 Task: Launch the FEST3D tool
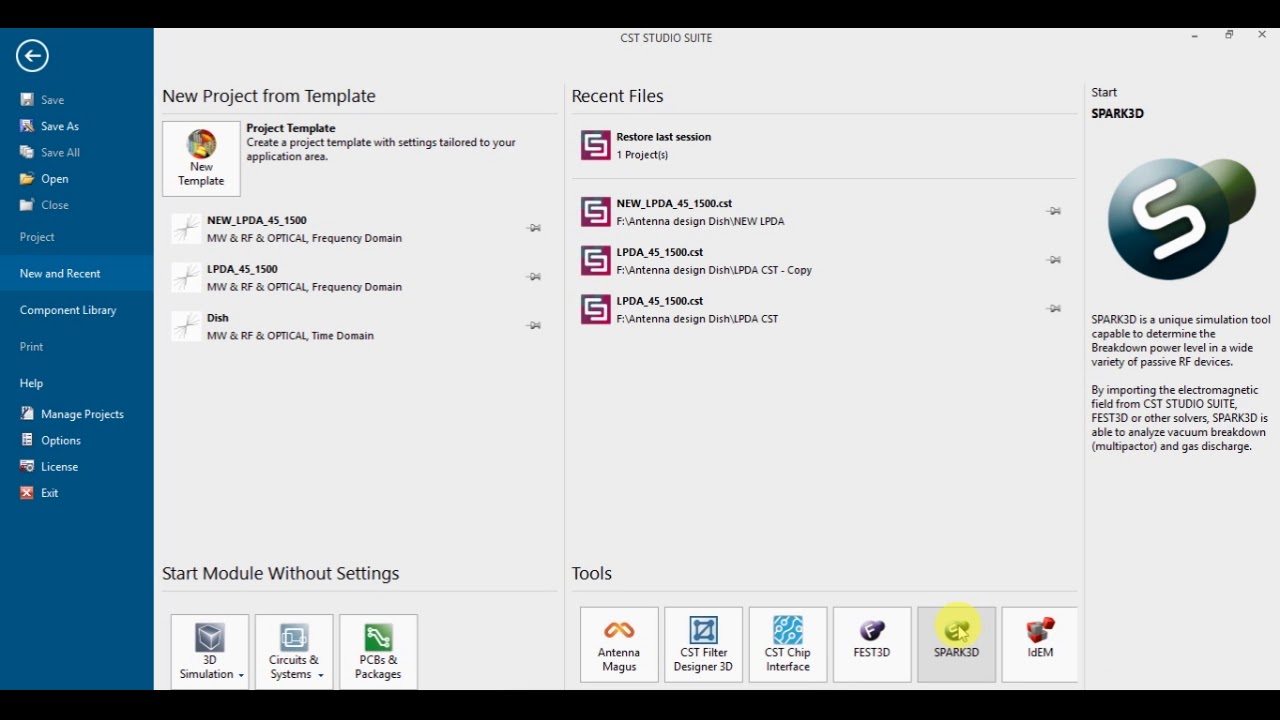pos(872,644)
